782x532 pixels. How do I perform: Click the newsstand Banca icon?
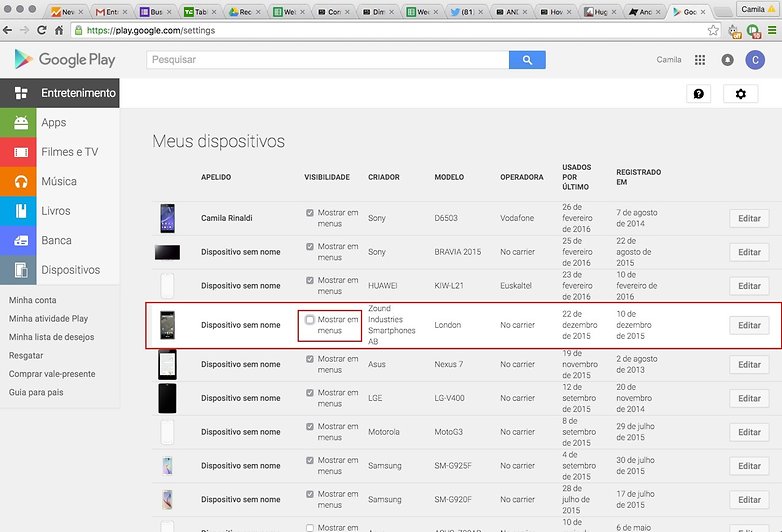click(x=21, y=240)
